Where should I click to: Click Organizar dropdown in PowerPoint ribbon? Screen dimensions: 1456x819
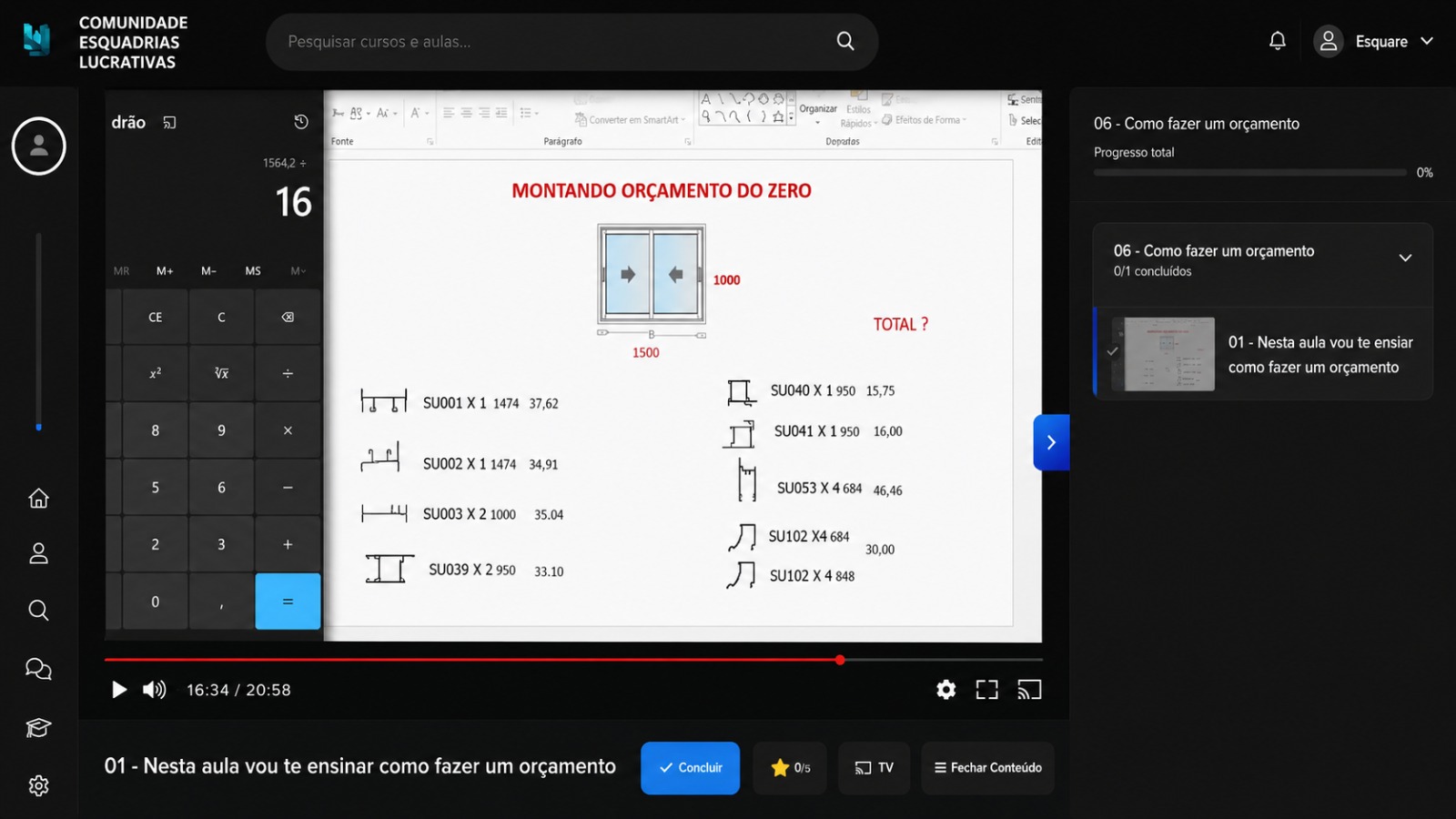[818, 109]
